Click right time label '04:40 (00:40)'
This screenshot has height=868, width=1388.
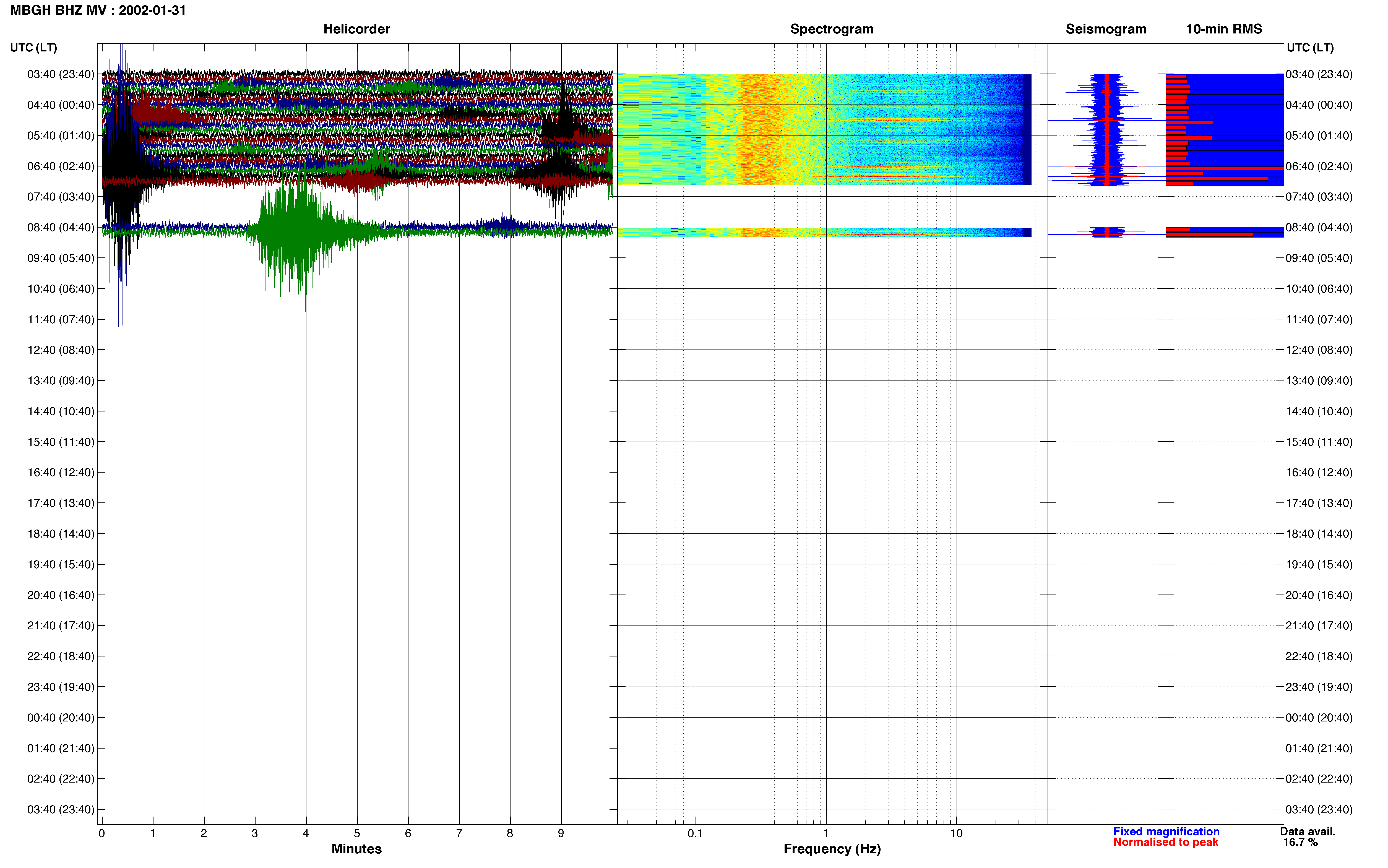pos(1319,105)
